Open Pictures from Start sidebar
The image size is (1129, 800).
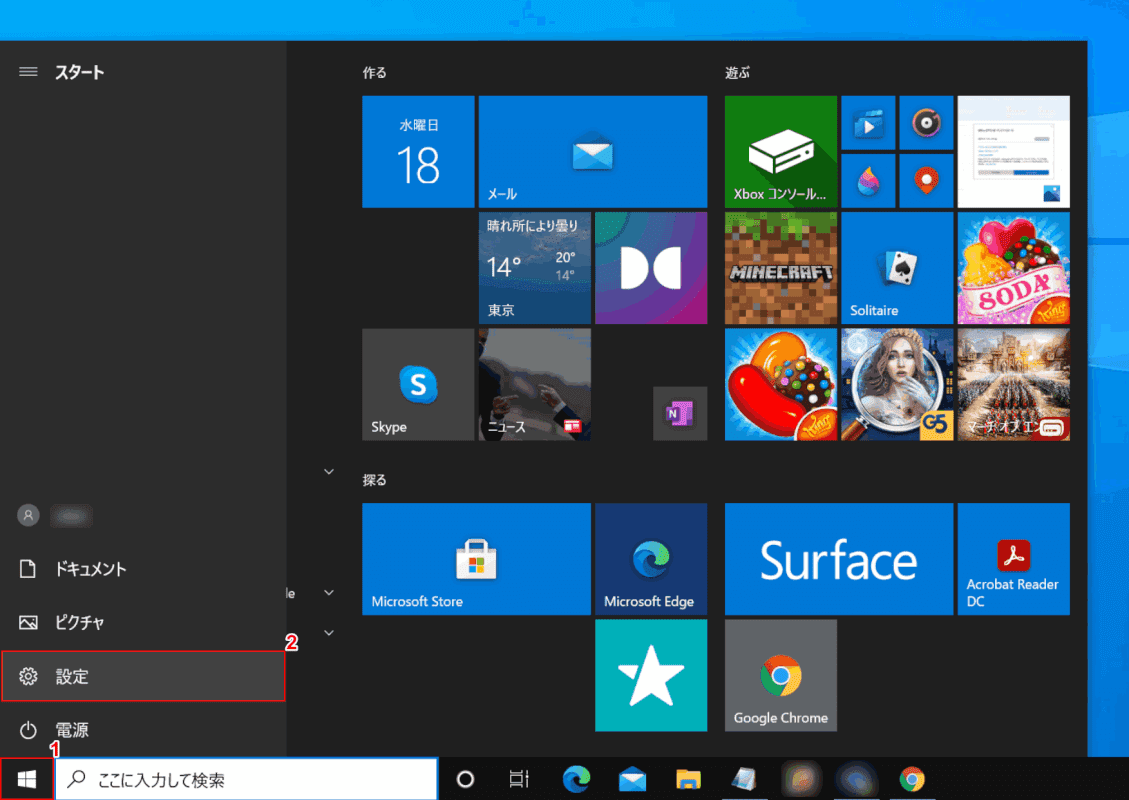[x=143, y=622]
